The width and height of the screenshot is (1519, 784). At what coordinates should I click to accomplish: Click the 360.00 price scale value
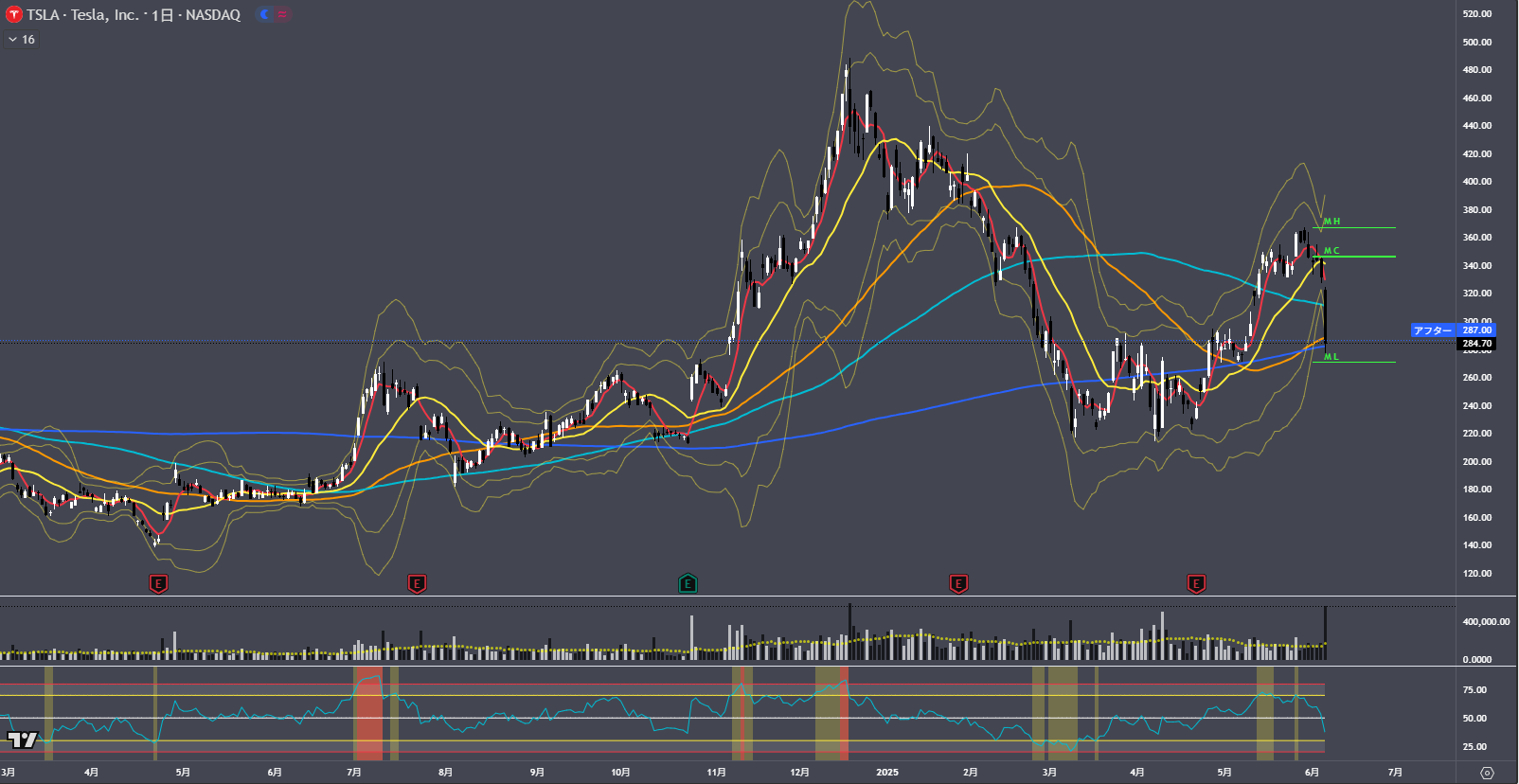[x=1476, y=238]
